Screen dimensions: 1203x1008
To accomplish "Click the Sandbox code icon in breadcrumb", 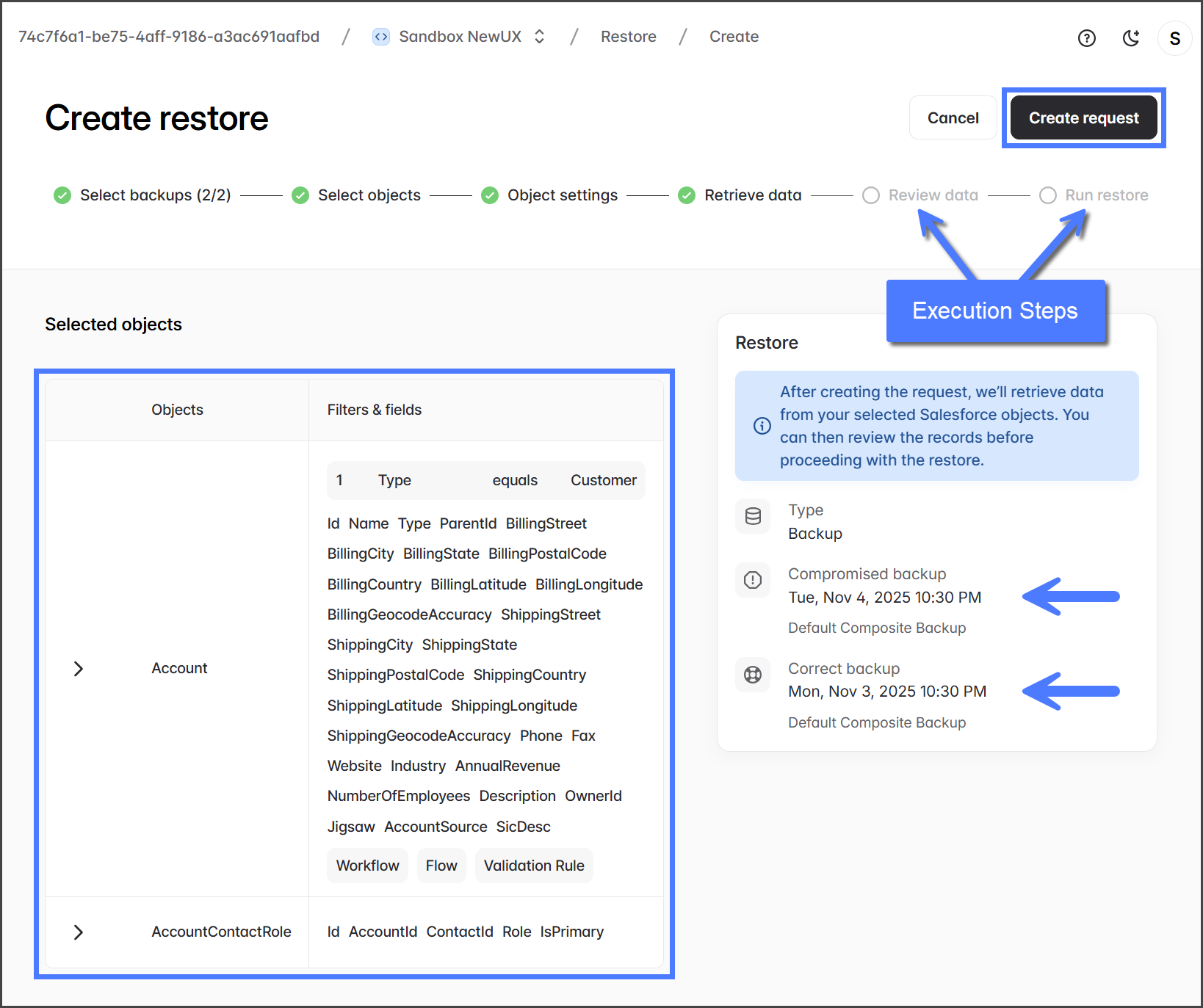I will [x=381, y=37].
